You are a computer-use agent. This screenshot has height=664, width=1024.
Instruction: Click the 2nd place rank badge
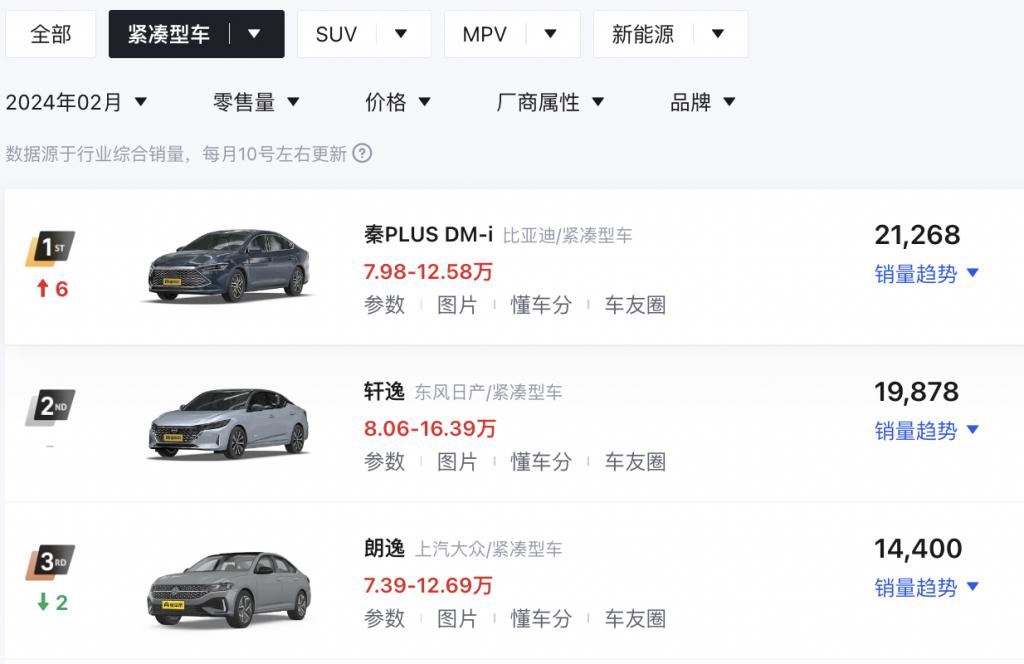point(50,406)
